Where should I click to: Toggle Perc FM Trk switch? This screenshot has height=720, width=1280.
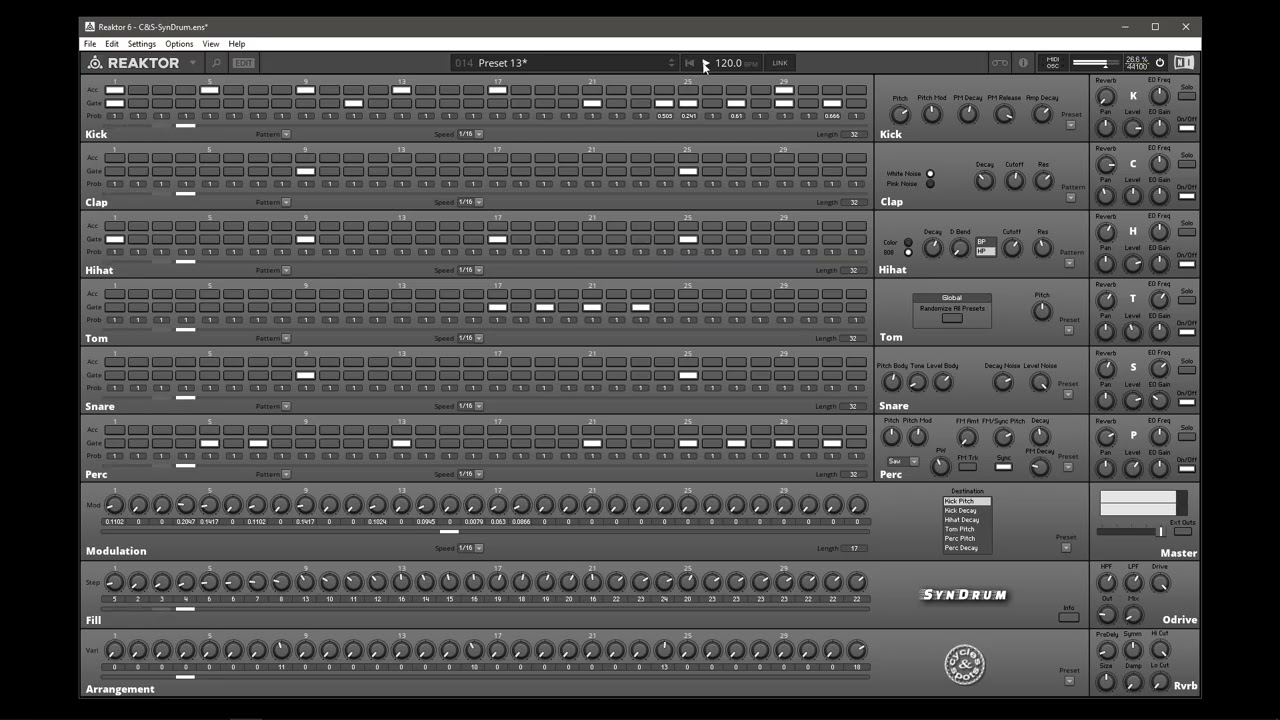coord(967,466)
